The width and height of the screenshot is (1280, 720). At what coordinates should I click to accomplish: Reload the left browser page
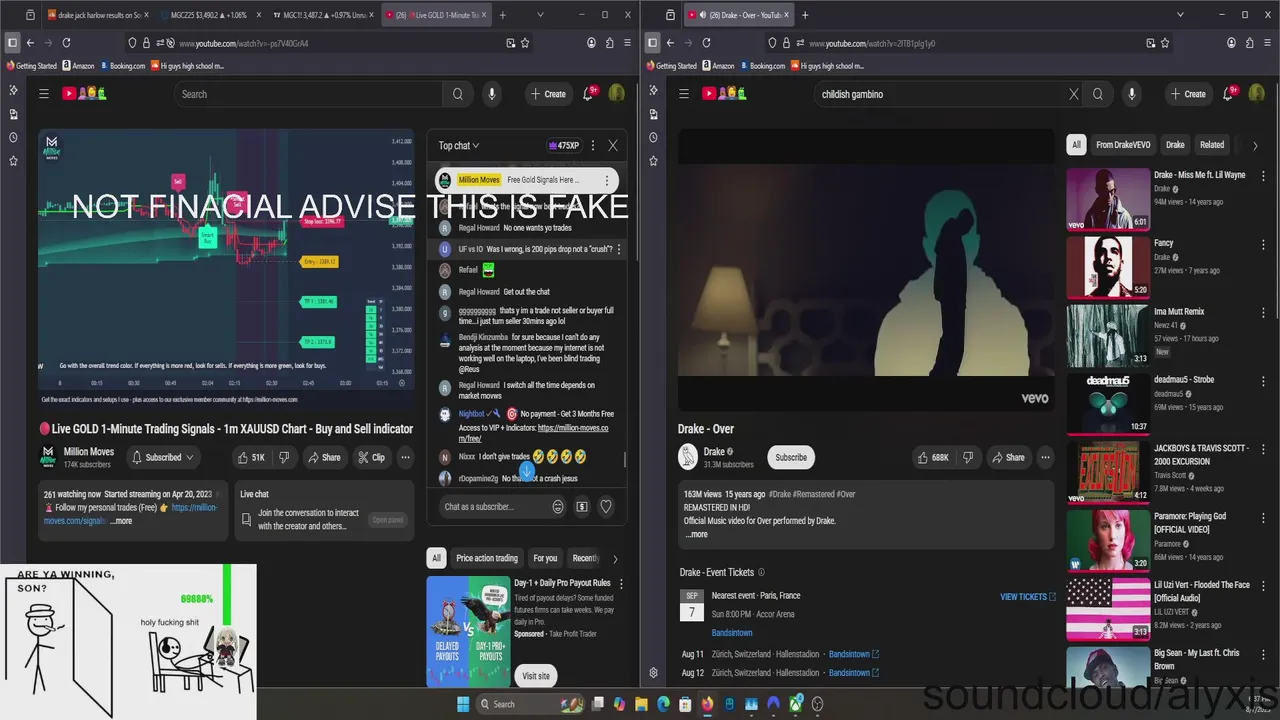[x=66, y=43]
